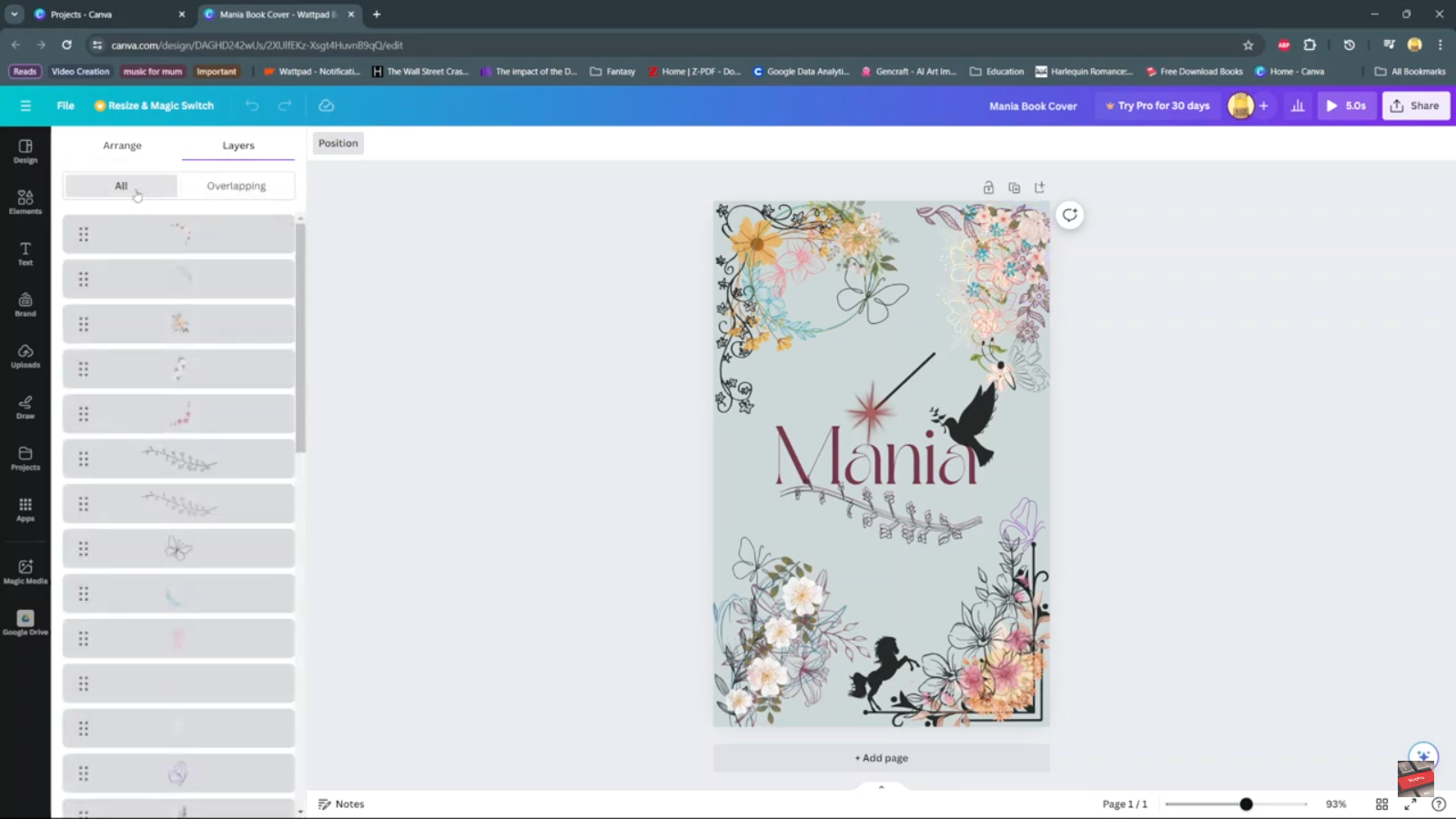Select the All layers filter
Screen dimensions: 1456x819
point(121,186)
